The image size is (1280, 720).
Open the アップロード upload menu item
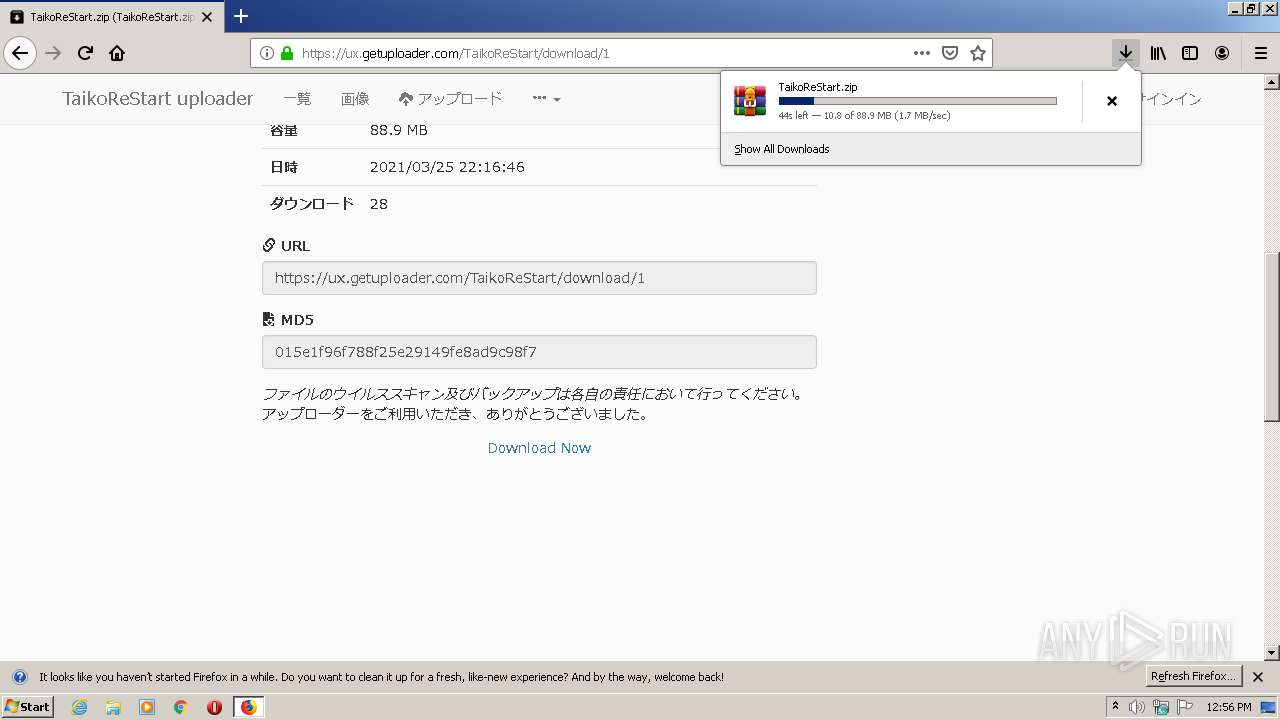[450, 99]
